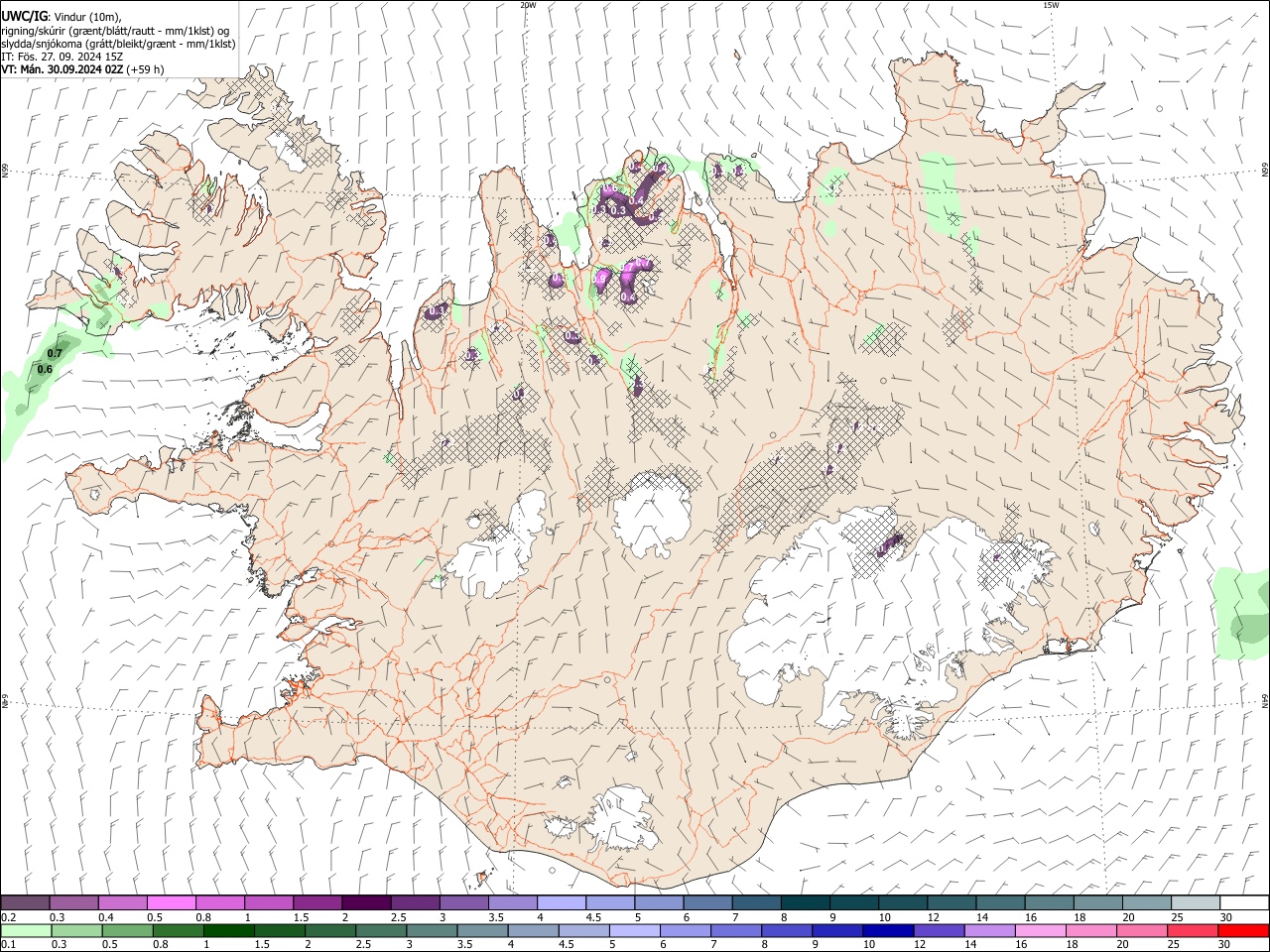Select the '(+59 h)' forecast offset text
The width and height of the screenshot is (1270, 952).
point(145,69)
